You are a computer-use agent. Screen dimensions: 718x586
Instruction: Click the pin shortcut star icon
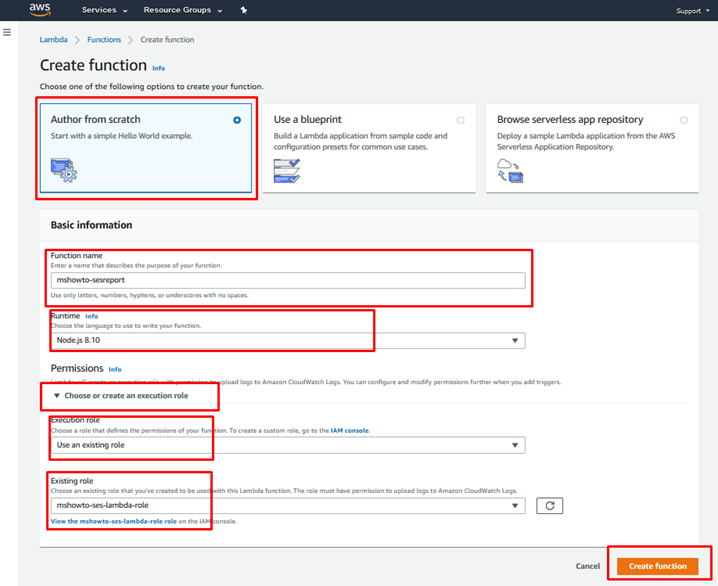tap(244, 10)
